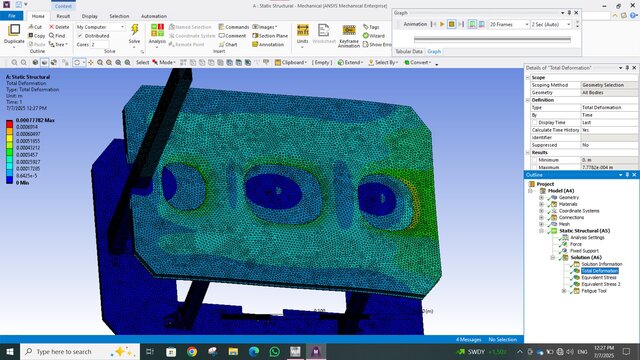Image resolution: width=640 pixels, height=360 pixels.
Task: Click the Copy icon in Outline group
Action: click(x=36, y=36)
